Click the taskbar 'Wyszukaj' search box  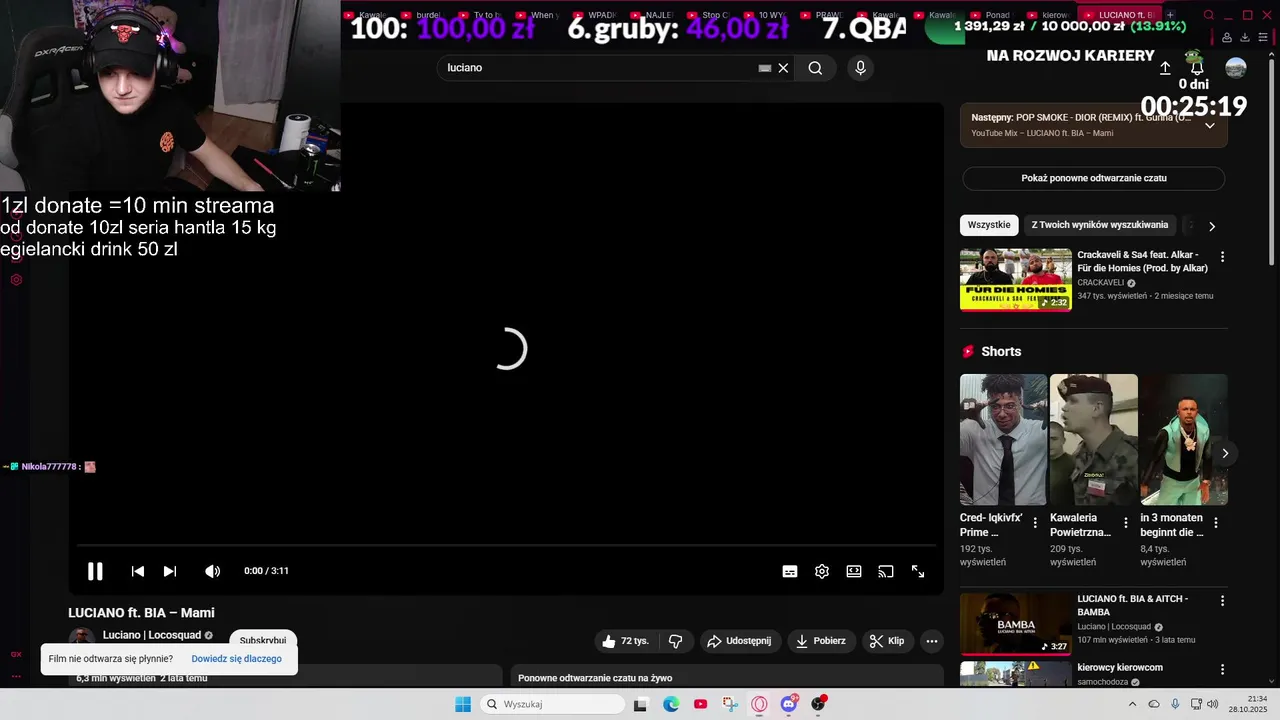553,704
